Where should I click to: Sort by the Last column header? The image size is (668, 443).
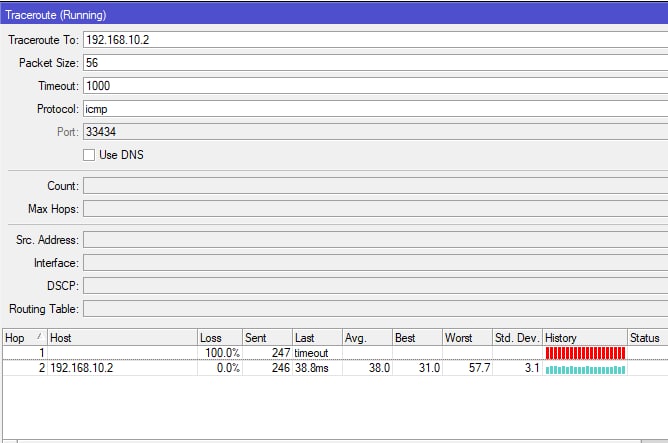[317, 338]
